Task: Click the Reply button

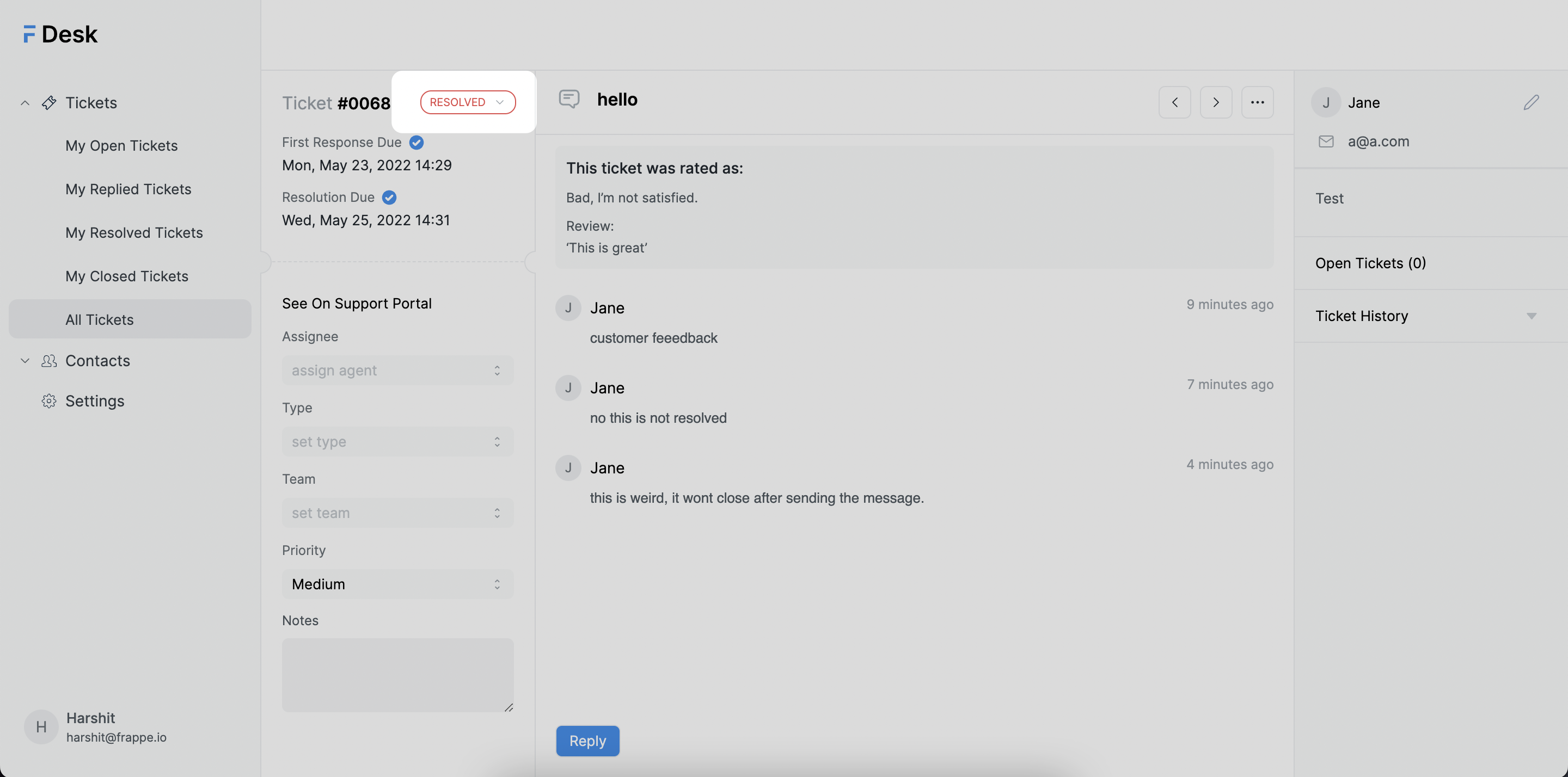Action: coord(587,741)
